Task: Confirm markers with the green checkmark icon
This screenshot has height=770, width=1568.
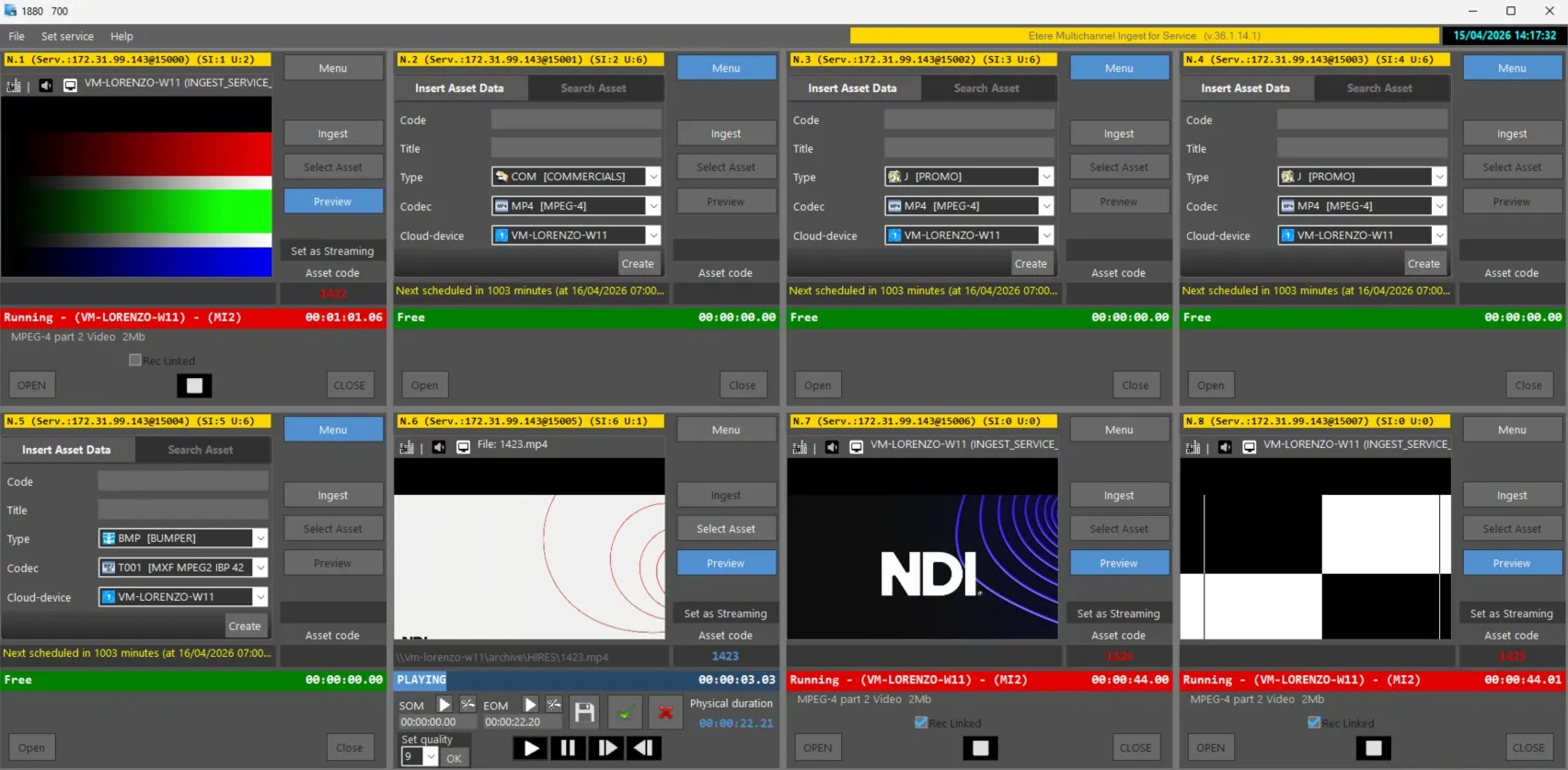Action: pos(625,711)
